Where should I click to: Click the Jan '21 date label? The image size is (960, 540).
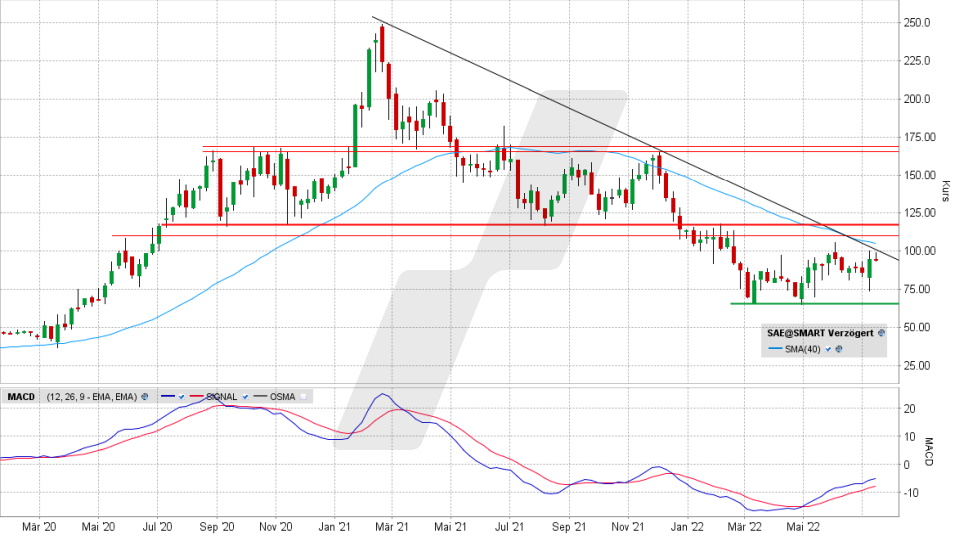point(334,527)
